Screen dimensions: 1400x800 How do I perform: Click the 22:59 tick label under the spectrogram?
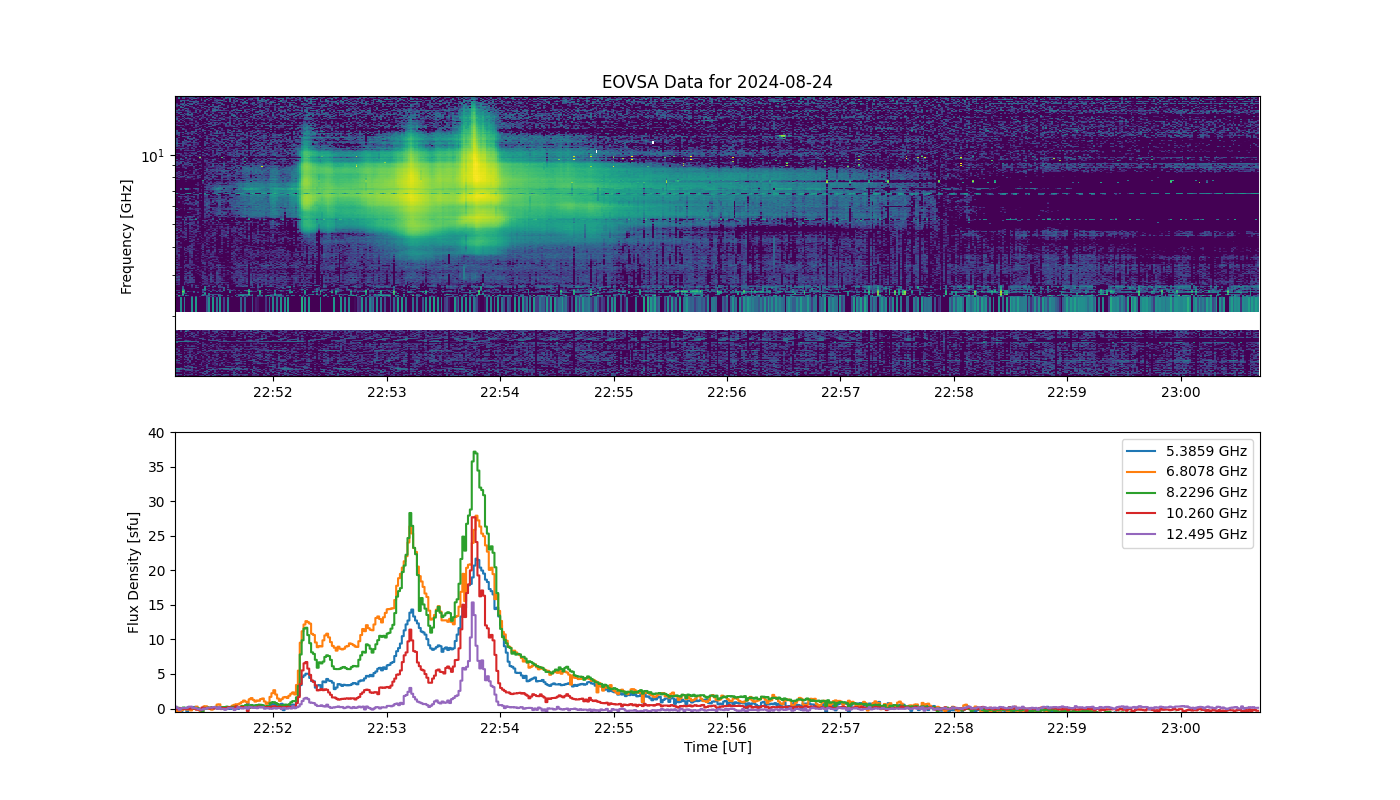pyautogui.click(x=1067, y=393)
